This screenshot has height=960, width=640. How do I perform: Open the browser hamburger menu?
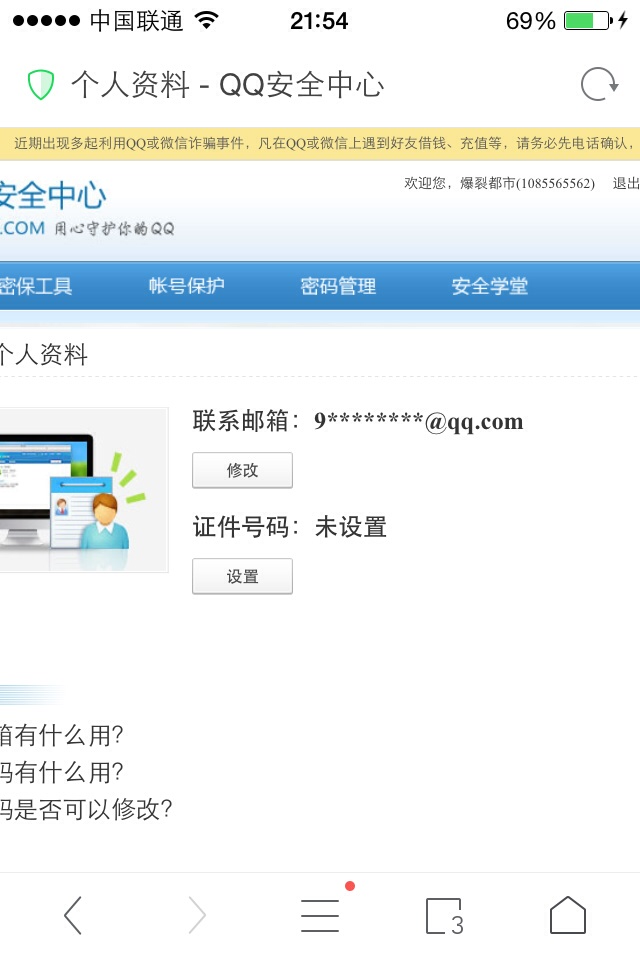pos(320,915)
